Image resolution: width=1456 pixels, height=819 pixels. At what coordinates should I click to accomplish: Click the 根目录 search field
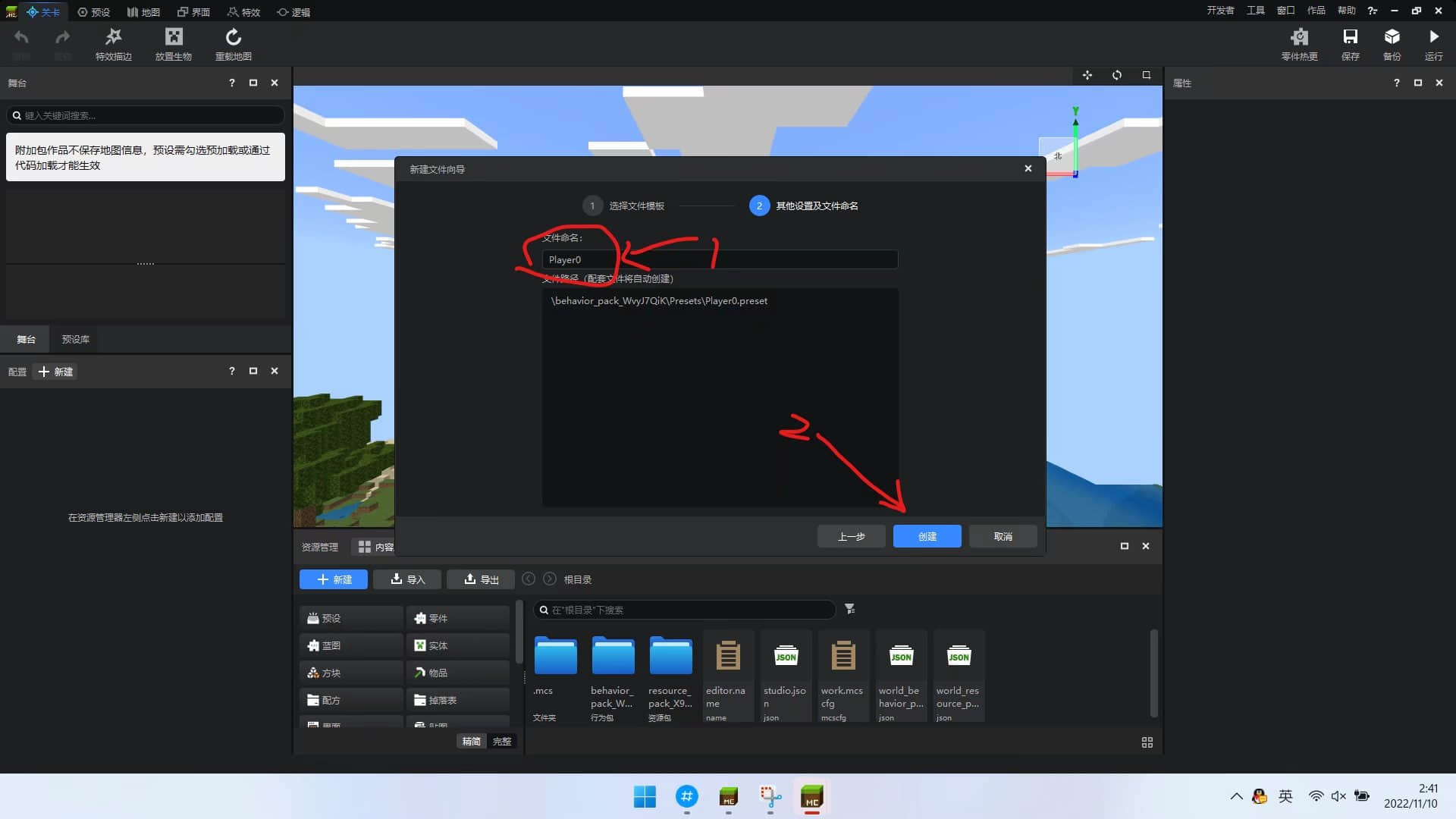point(684,610)
